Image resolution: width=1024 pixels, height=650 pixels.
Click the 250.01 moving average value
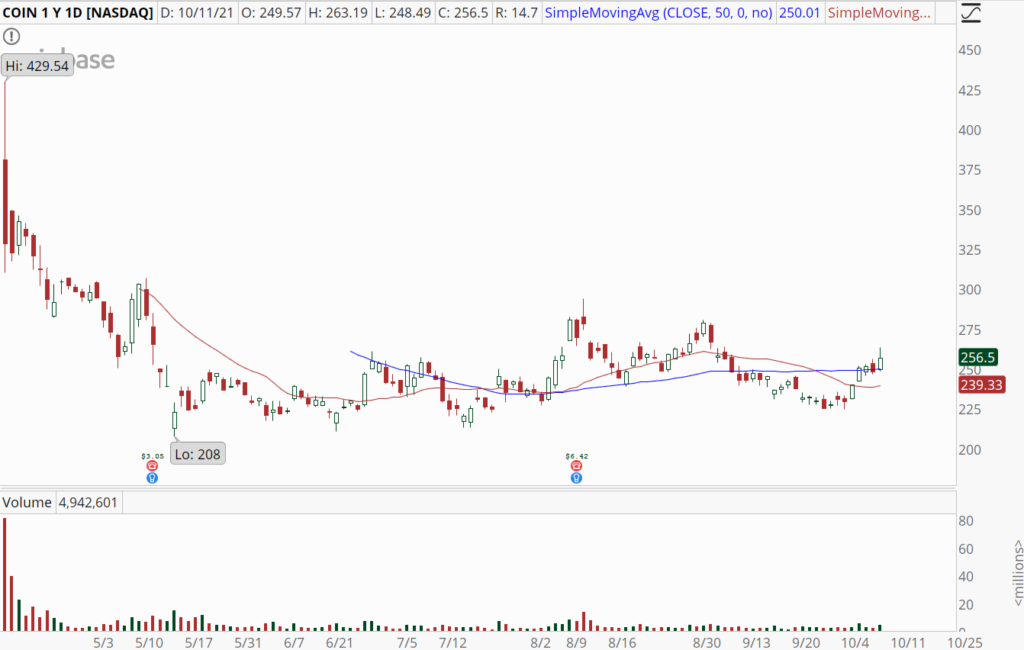point(799,13)
